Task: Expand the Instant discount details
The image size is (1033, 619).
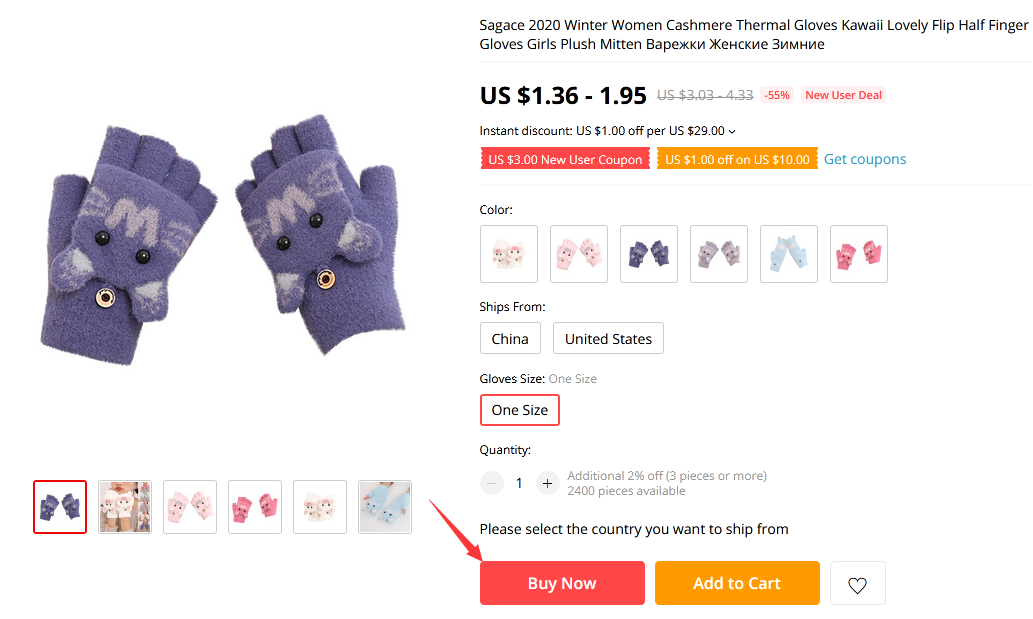Action: click(732, 131)
